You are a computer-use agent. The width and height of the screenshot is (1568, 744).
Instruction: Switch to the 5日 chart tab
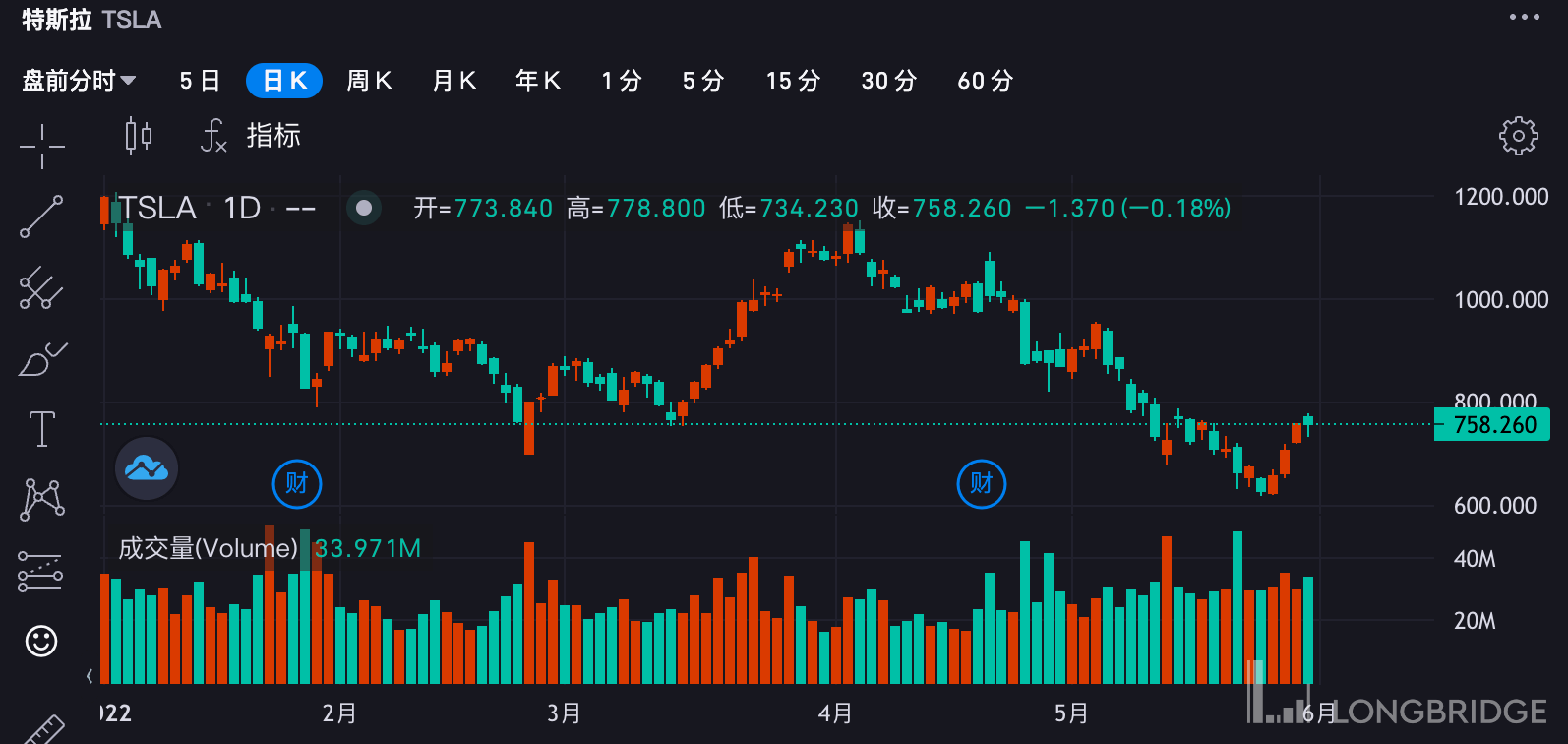tap(200, 81)
